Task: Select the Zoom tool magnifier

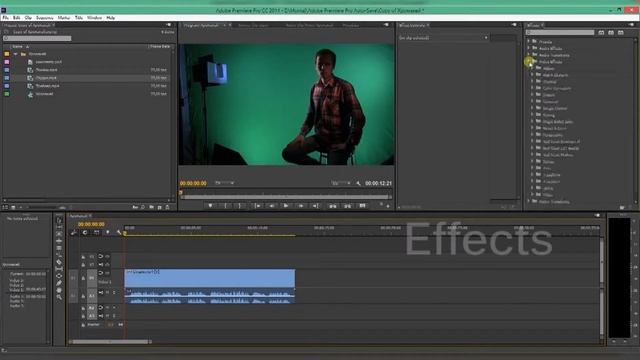Action: [x=59, y=297]
